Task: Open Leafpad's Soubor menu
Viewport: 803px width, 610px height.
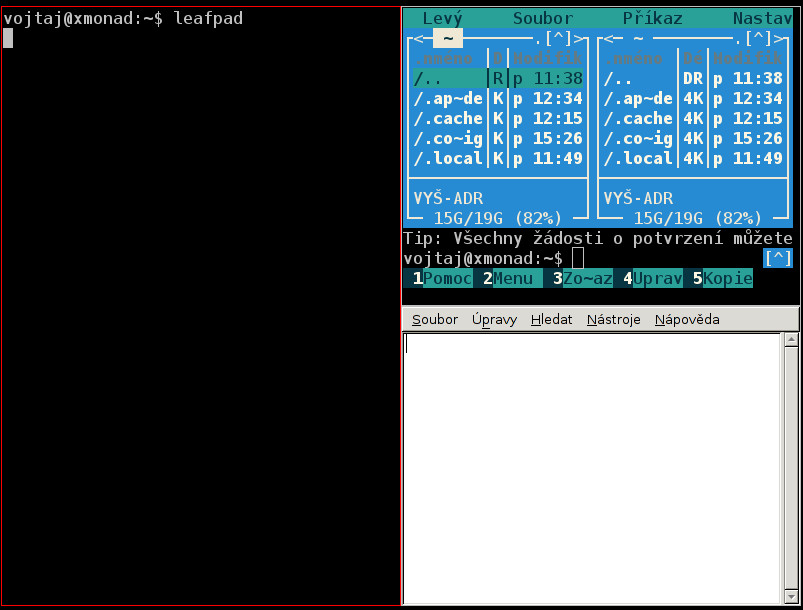Action: pos(434,319)
